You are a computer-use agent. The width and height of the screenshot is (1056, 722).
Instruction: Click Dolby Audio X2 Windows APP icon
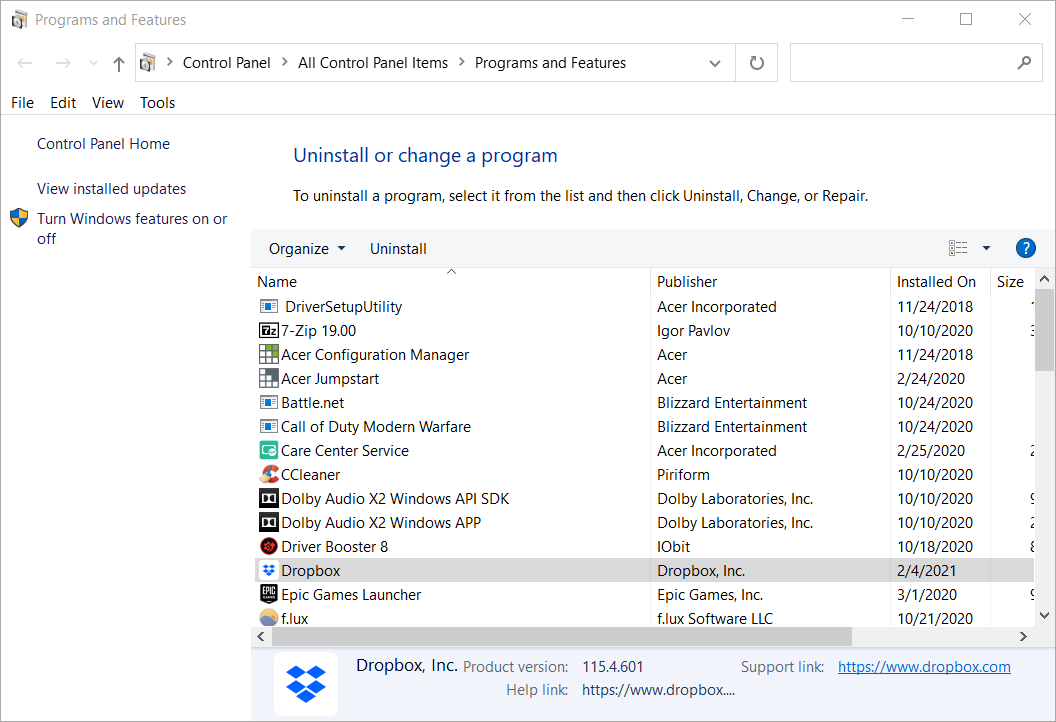269,523
